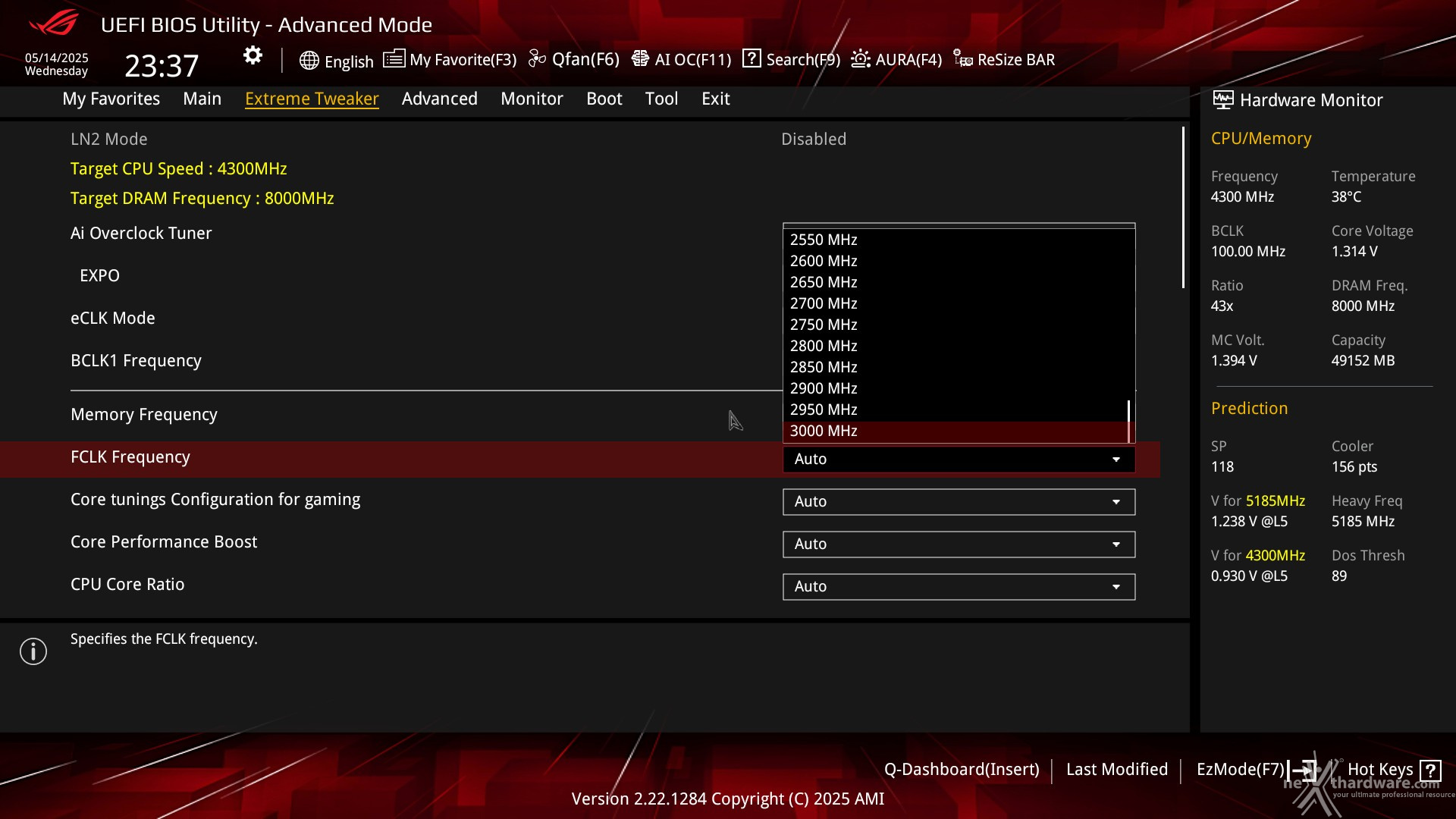Open My Favorites tab
Screen dimensions: 1456x819
pyautogui.click(x=111, y=99)
